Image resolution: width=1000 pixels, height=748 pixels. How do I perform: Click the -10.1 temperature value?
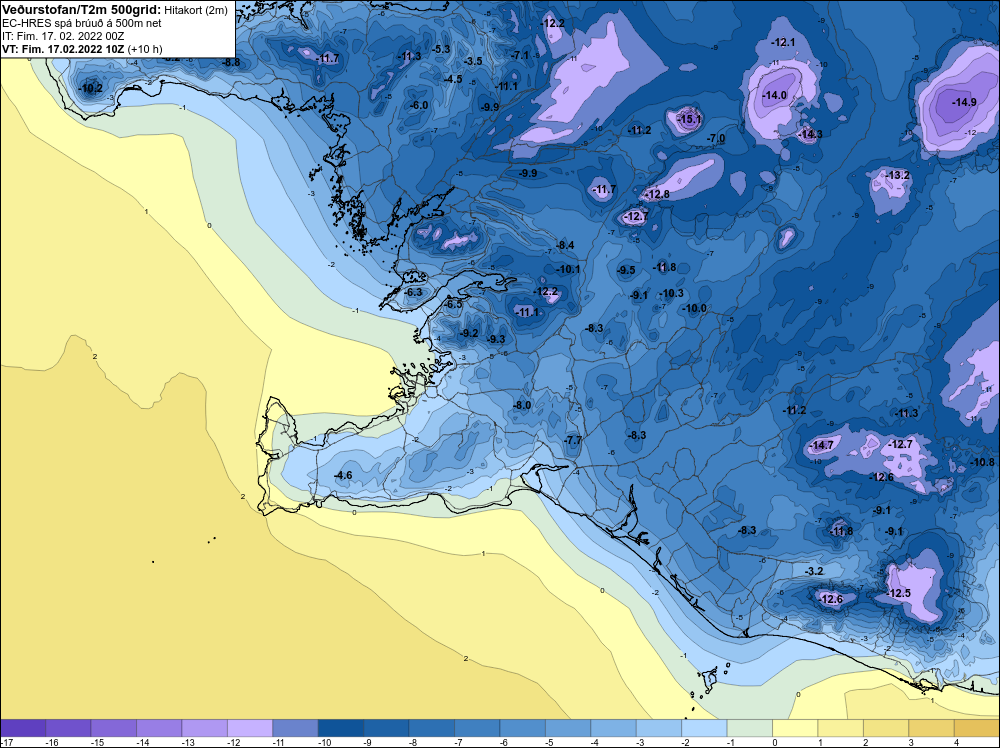point(569,269)
